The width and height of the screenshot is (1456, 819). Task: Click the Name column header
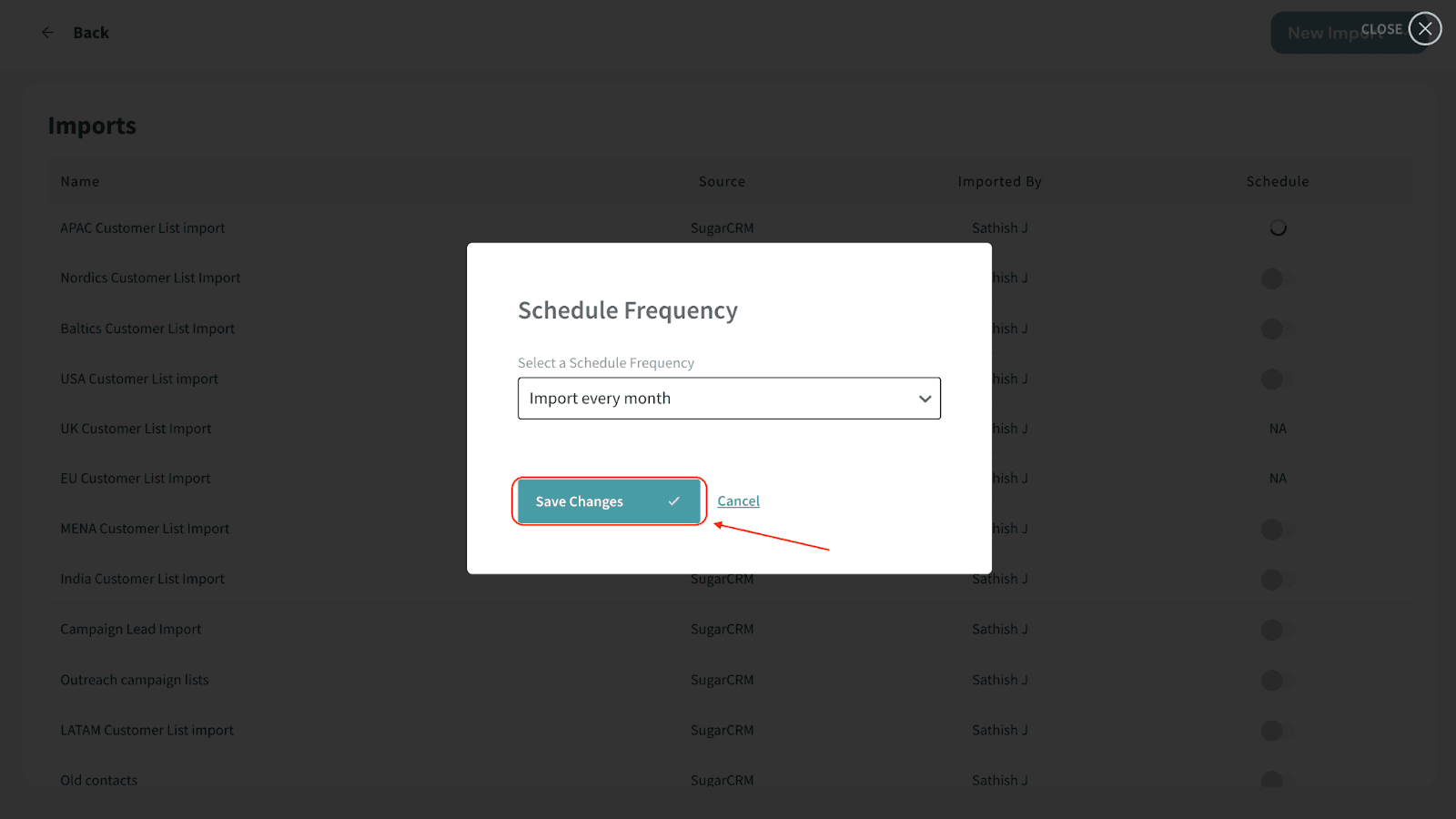click(80, 182)
